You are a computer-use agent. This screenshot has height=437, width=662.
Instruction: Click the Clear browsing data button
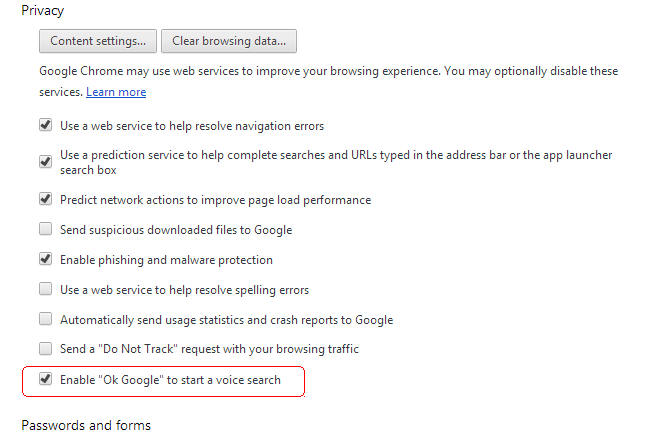[x=229, y=41]
